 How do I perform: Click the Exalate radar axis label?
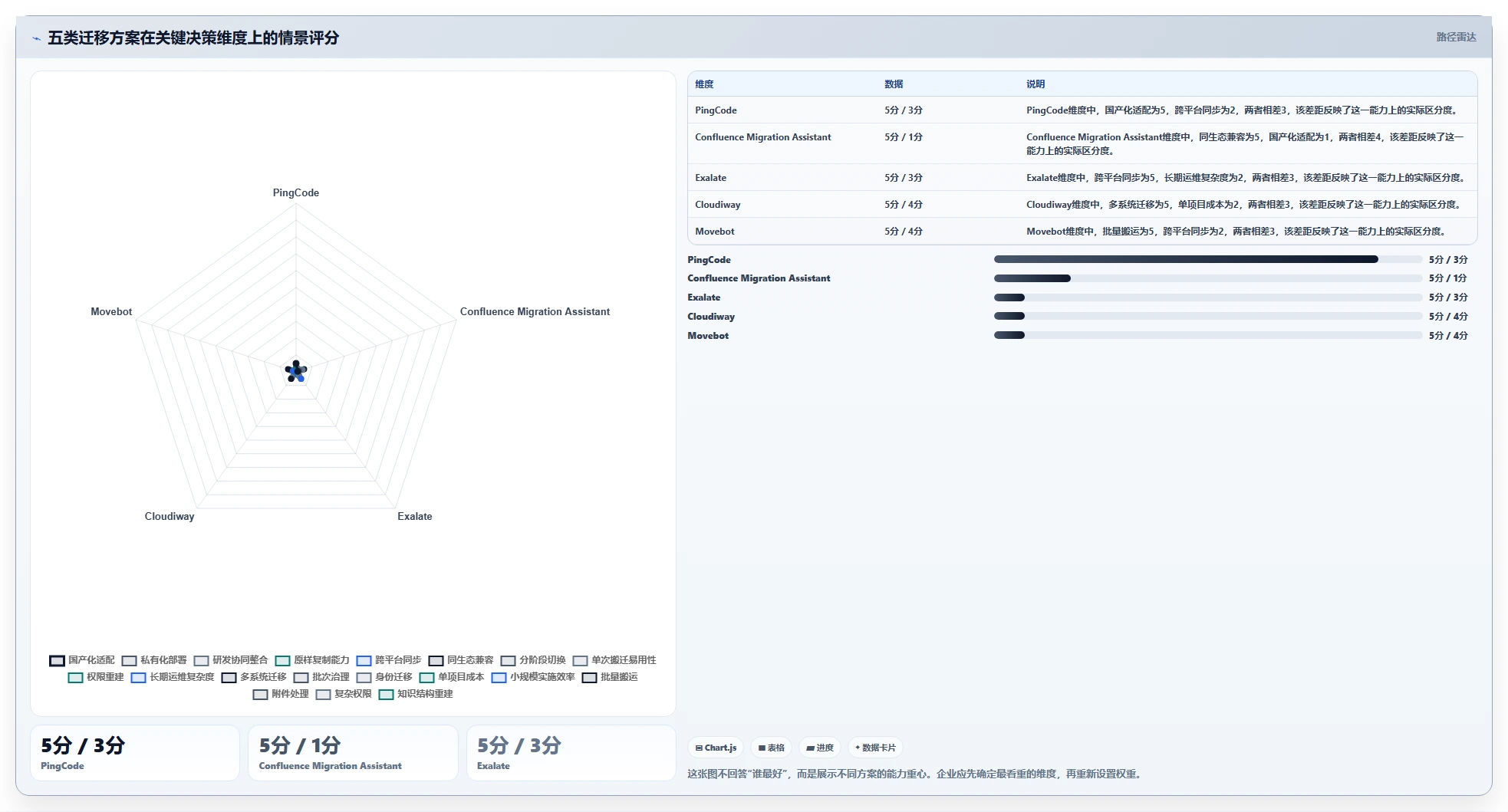click(x=415, y=516)
